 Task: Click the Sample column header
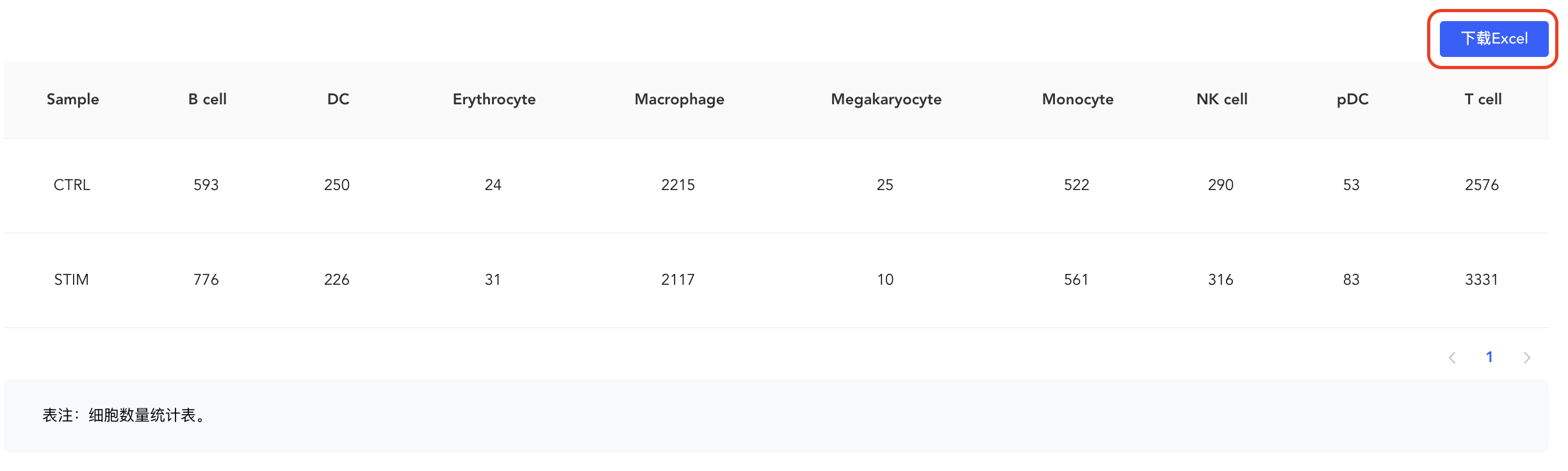pyautogui.click(x=72, y=99)
